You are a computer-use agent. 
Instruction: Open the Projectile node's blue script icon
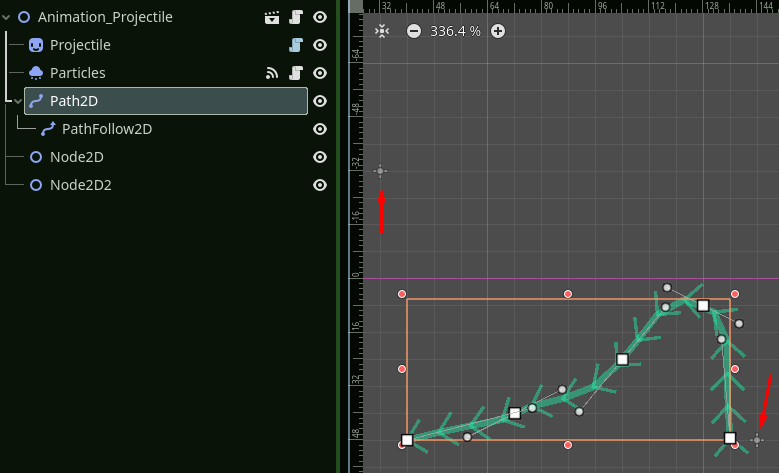(x=296, y=45)
